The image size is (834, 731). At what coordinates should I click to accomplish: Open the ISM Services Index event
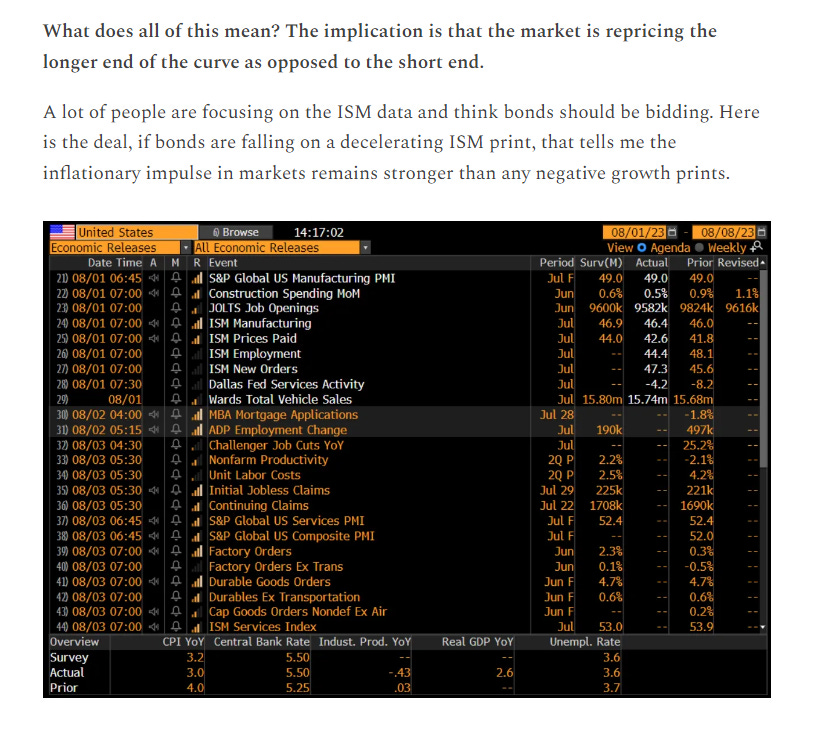click(x=262, y=627)
